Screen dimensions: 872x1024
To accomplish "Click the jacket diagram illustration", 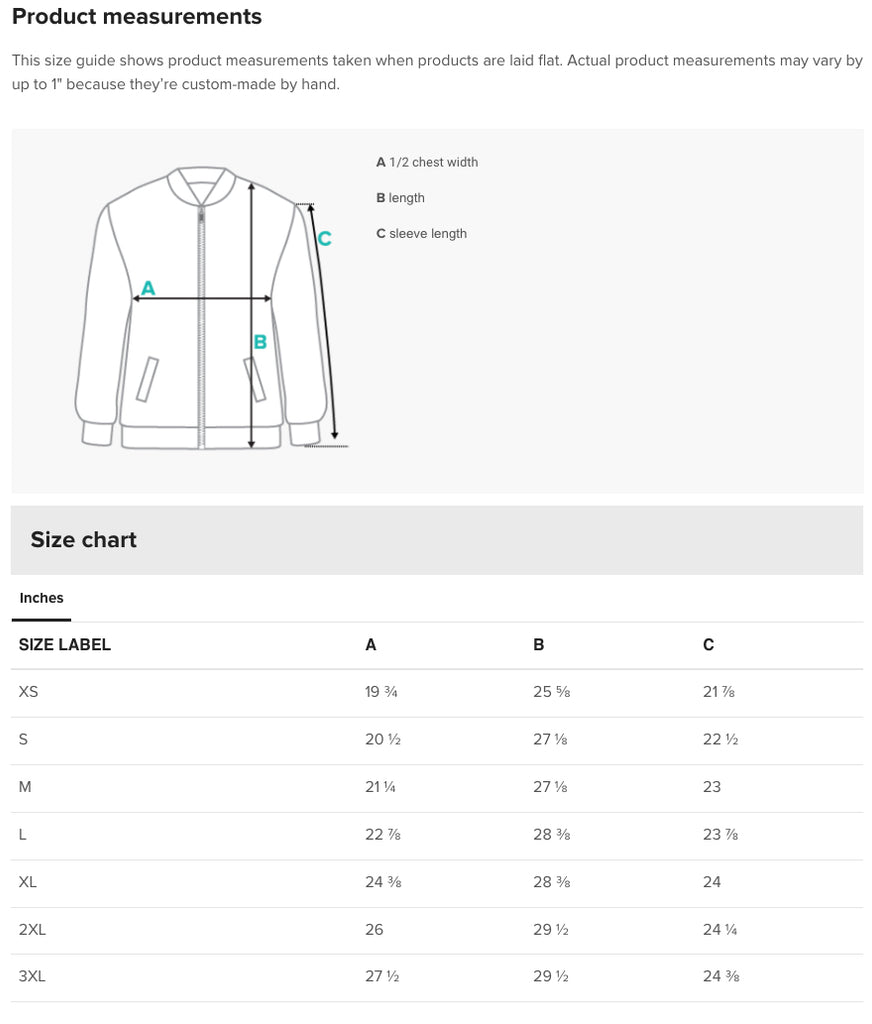I will click(x=210, y=309).
